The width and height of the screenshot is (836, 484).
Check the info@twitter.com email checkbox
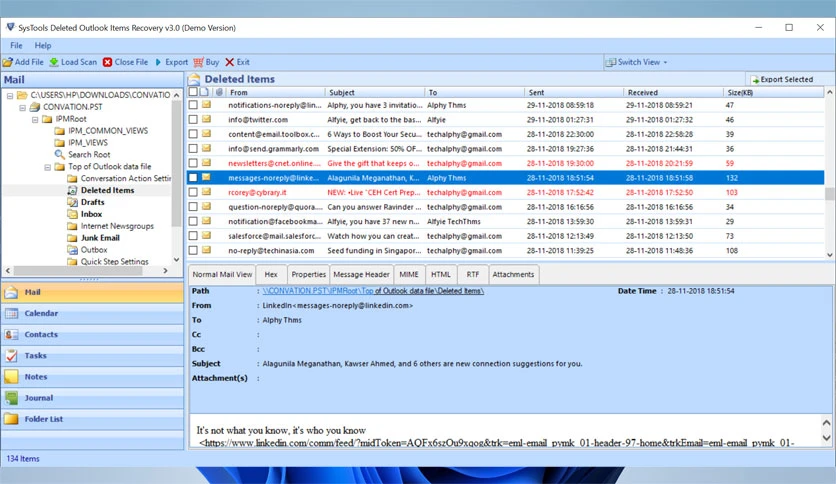click(x=193, y=119)
